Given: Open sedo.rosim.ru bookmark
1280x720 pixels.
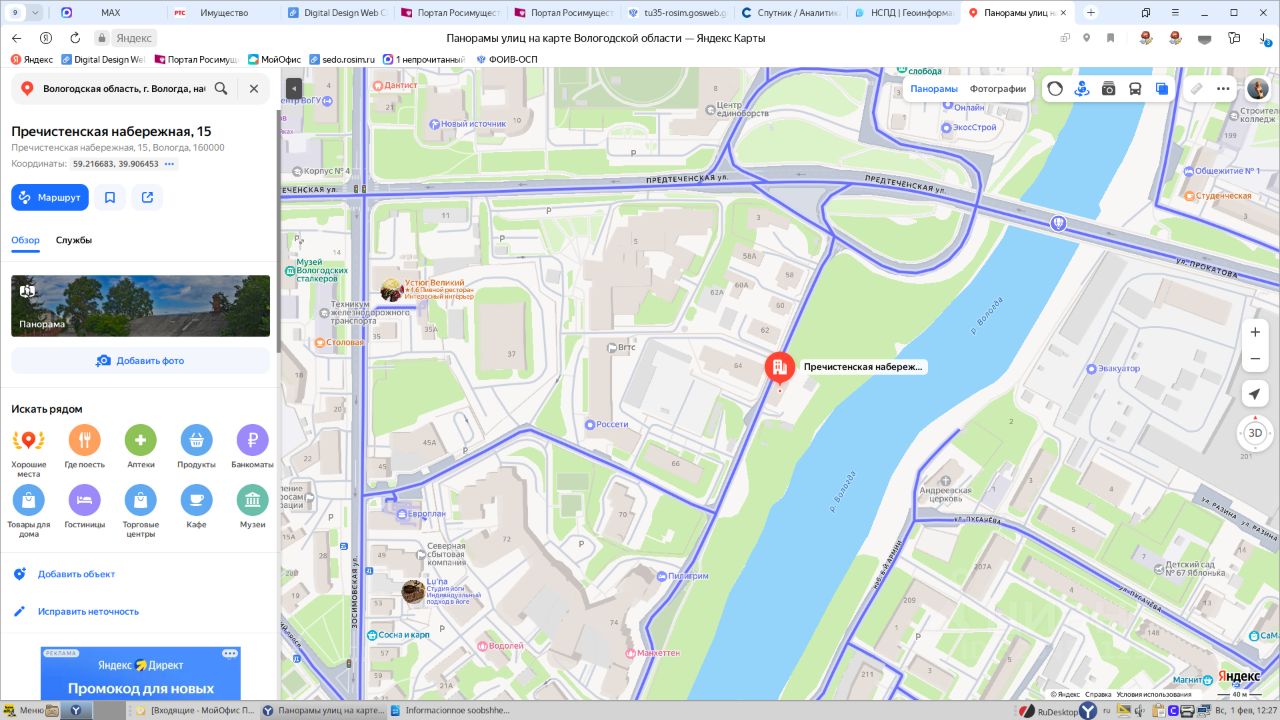Looking at the screenshot, I should pyautogui.click(x=342, y=59).
